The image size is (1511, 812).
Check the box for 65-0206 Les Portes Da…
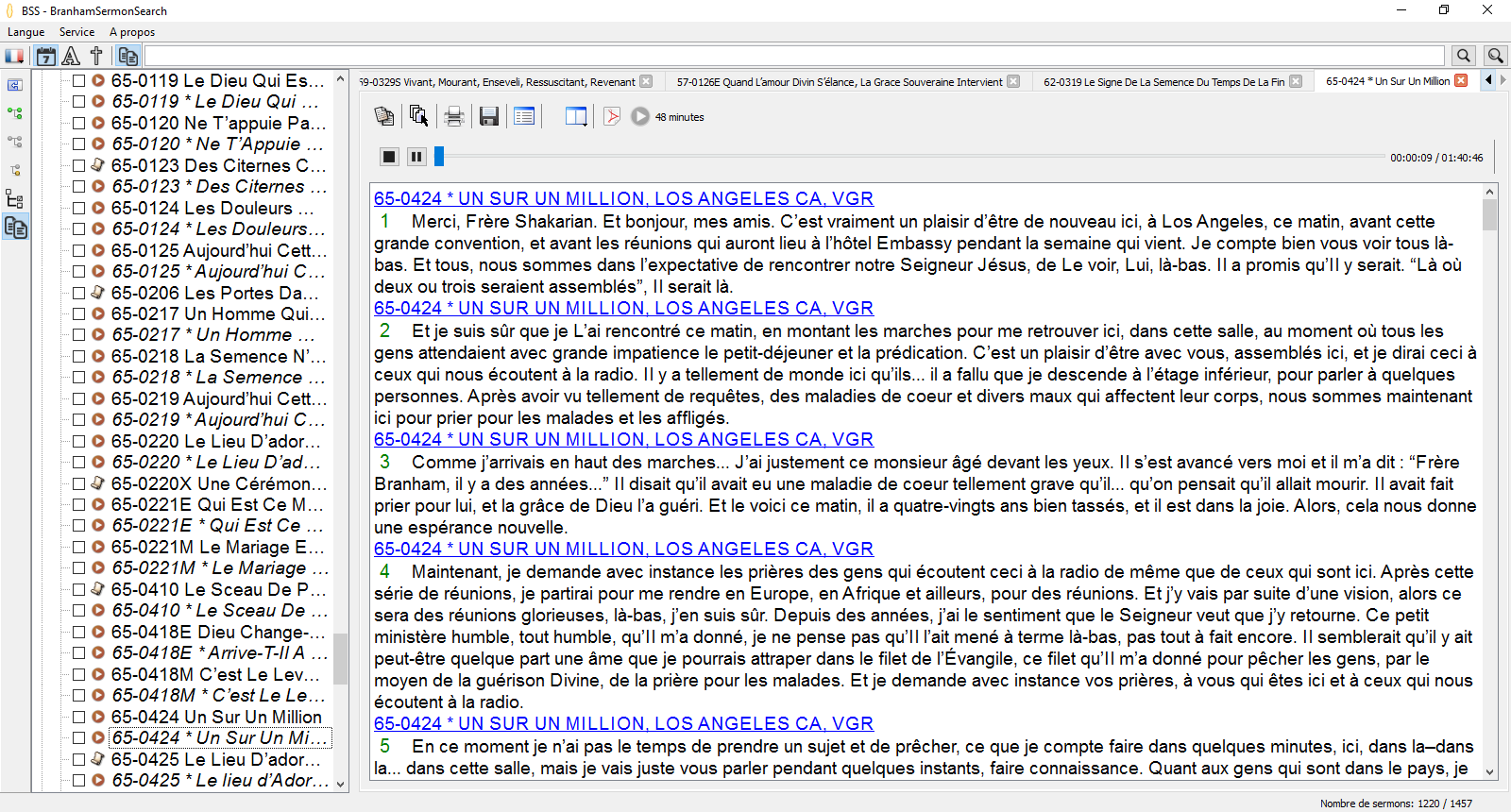(x=79, y=293)
